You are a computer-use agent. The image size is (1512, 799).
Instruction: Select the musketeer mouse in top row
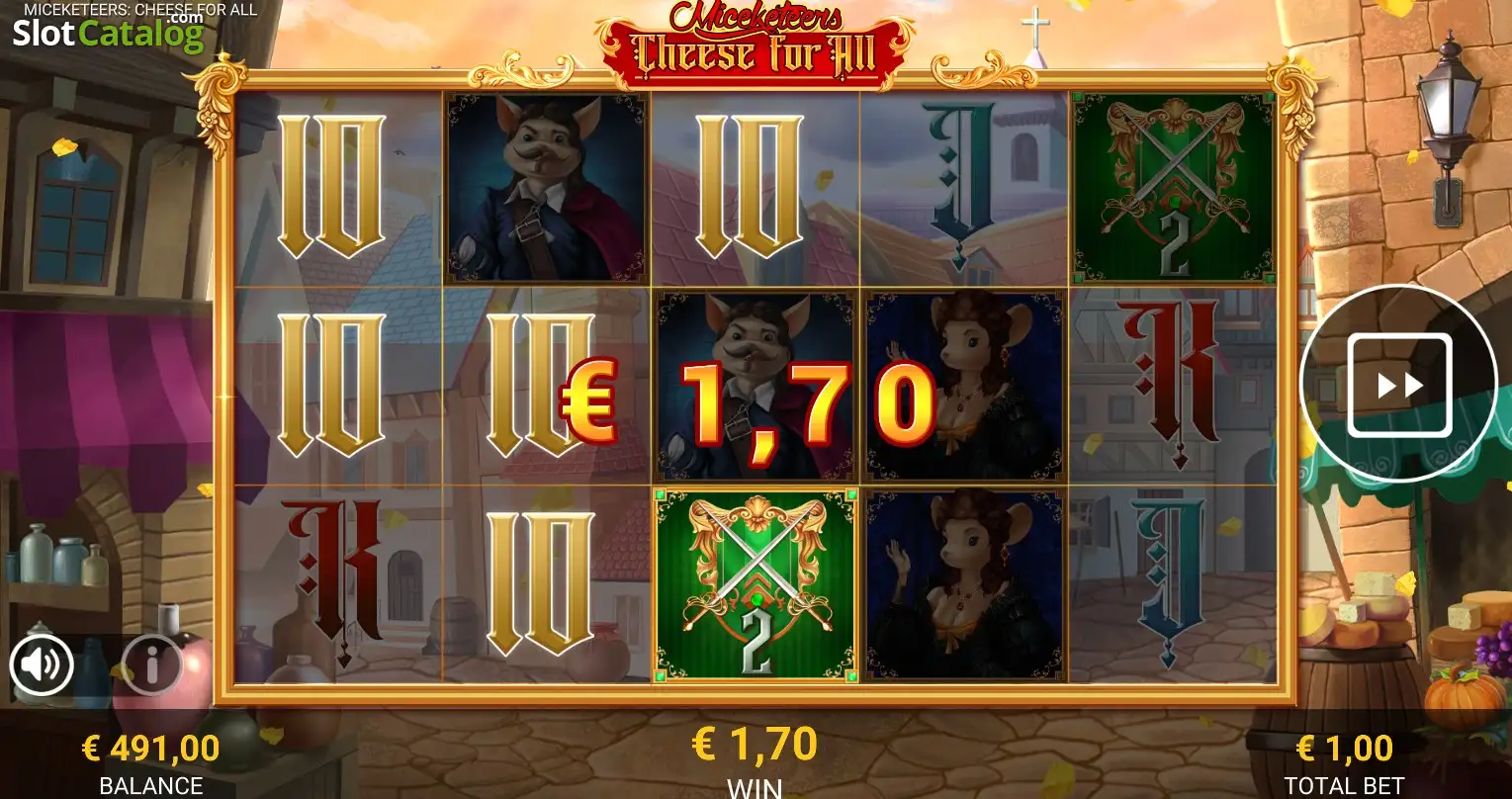pos(546,188)
